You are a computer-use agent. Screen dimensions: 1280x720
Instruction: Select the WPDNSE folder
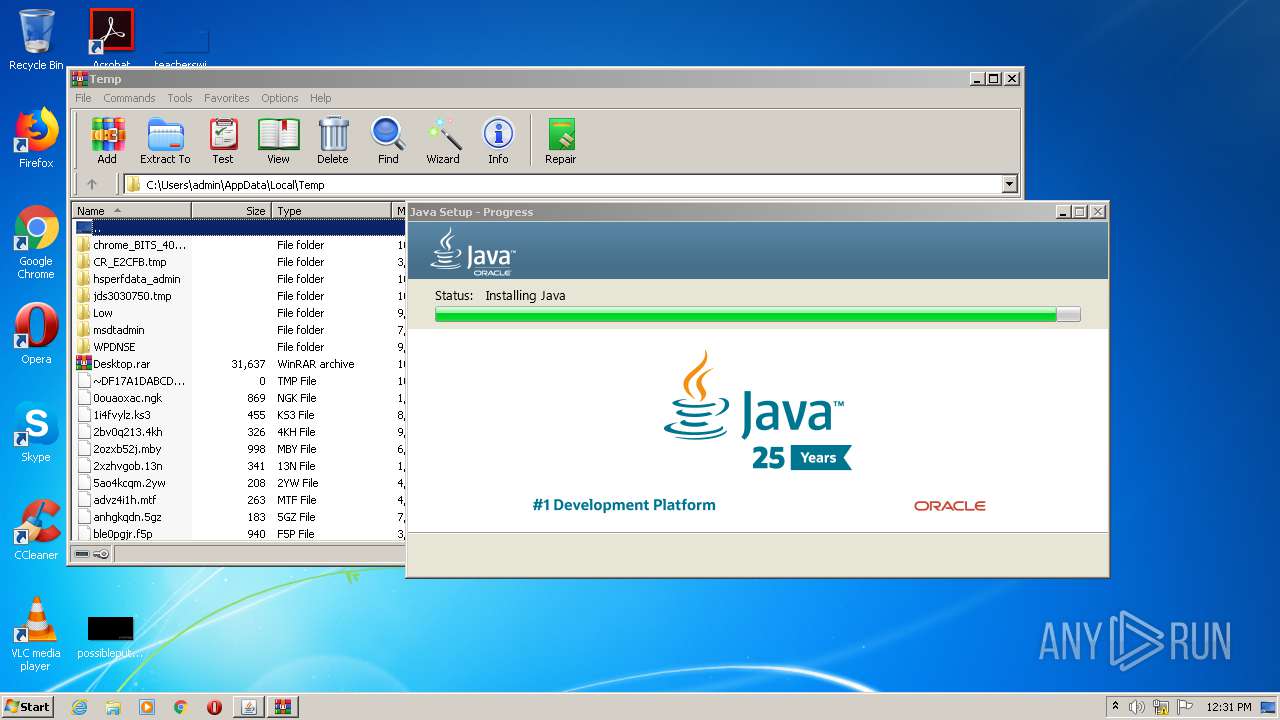(x=238, y=347)
